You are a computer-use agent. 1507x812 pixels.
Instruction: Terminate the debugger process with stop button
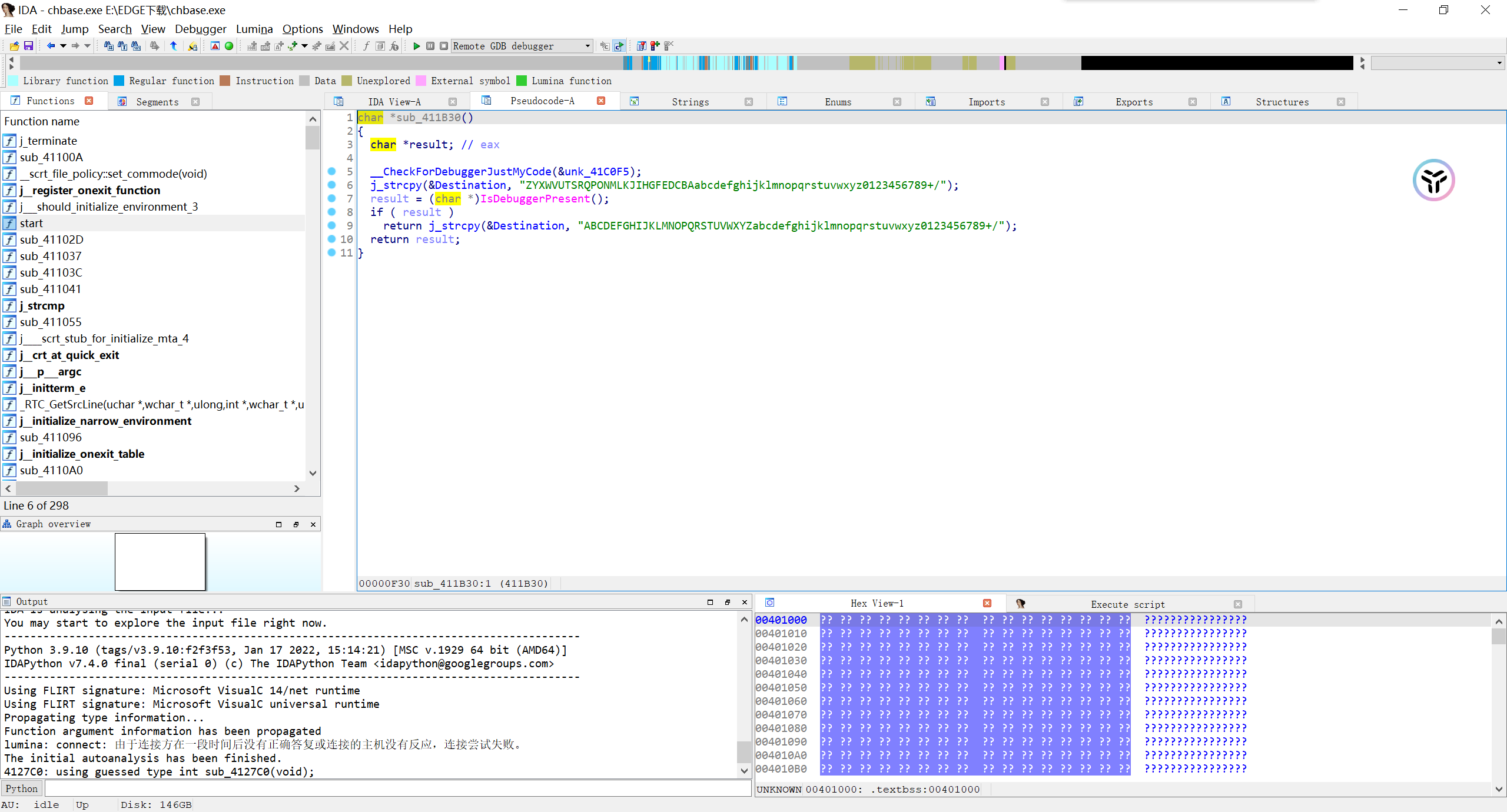[x=444, y=46]
